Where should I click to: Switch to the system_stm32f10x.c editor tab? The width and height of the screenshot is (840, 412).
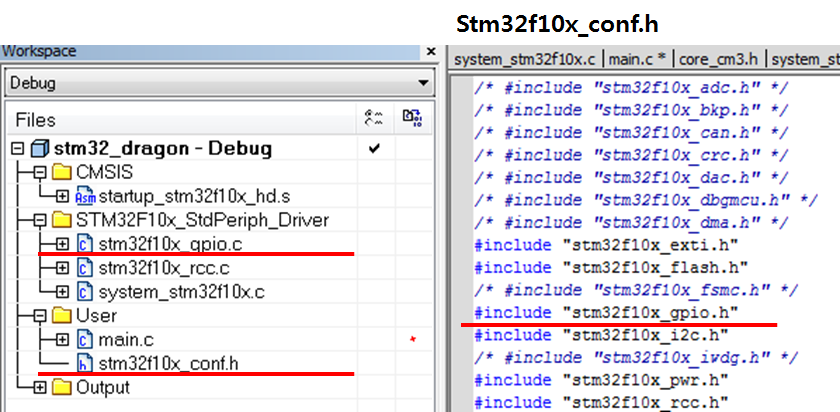pos(525,59)
